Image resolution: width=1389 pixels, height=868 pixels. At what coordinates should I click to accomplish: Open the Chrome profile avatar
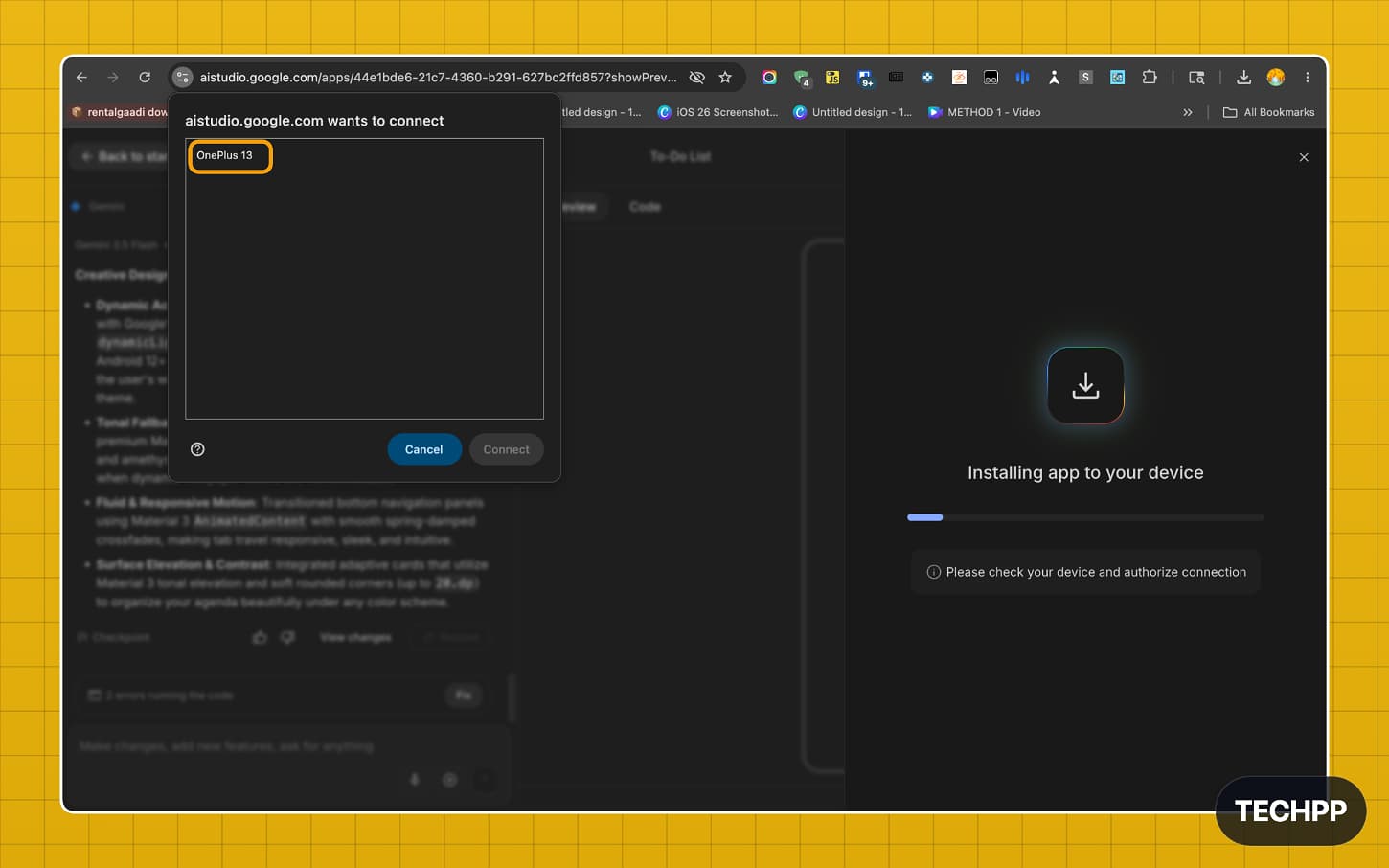tap(1275, 78)
